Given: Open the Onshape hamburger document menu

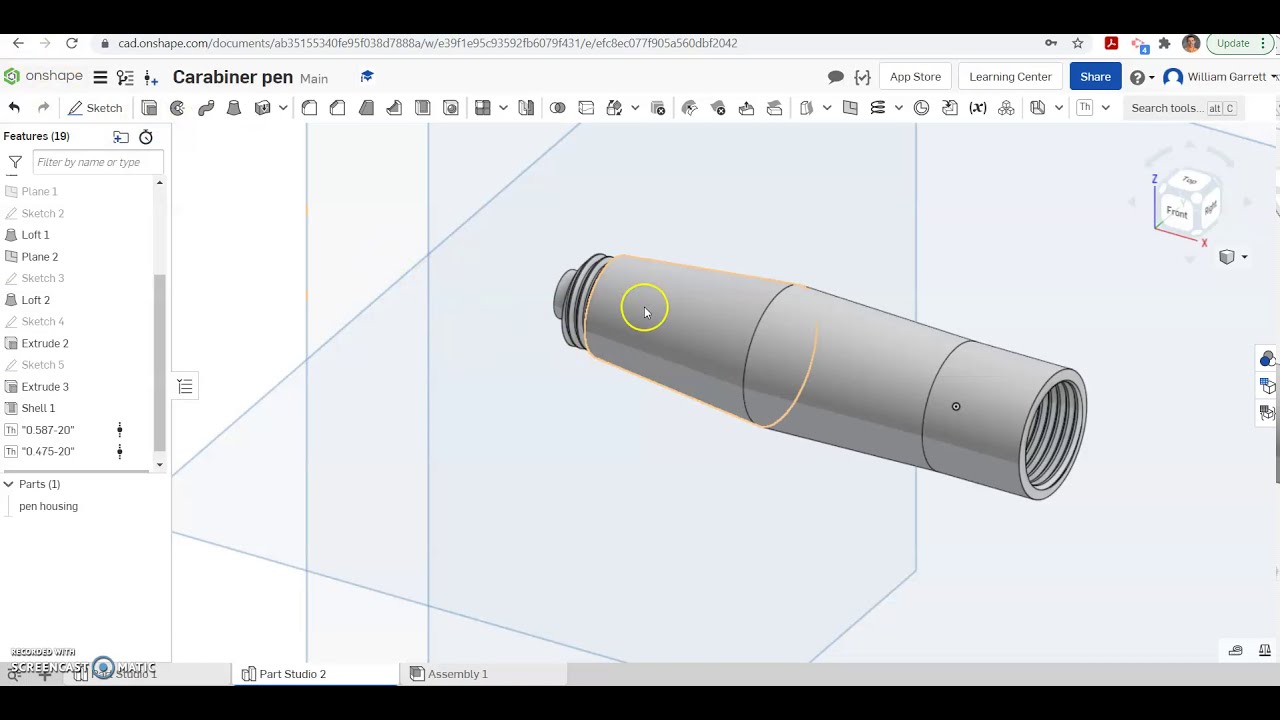Looking at the screenshot, I should [x=100, y=77].
